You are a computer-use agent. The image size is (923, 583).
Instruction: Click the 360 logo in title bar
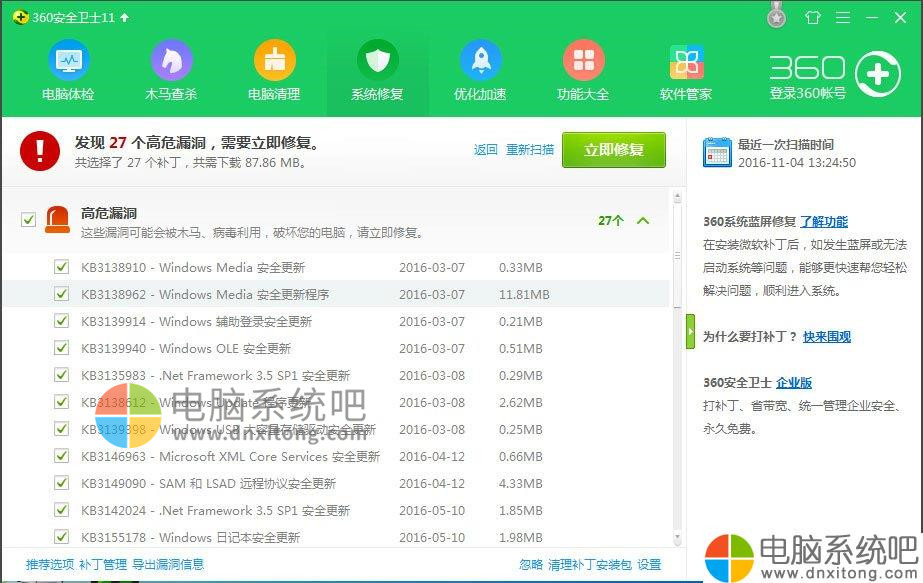tap(21, 17)
